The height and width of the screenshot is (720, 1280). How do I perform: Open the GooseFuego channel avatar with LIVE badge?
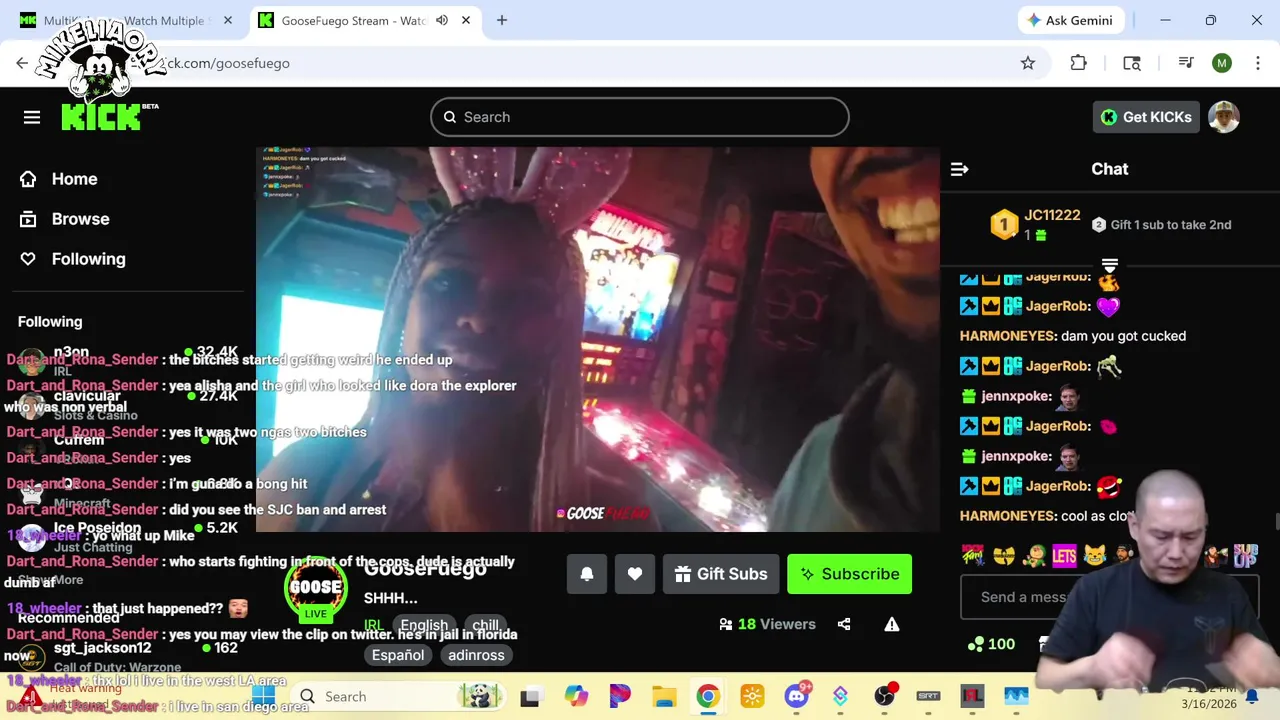pyautogui.click(x=316, y=588)
